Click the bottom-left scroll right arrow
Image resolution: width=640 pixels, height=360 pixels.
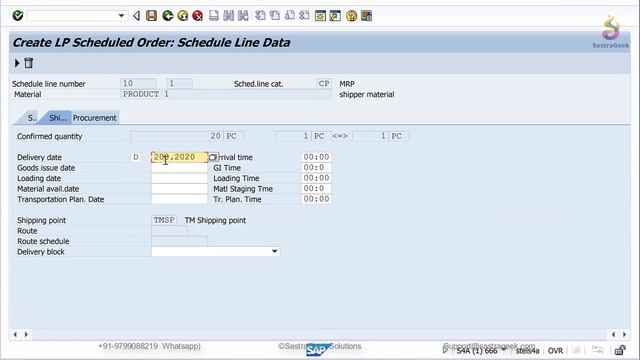(26, 335)
